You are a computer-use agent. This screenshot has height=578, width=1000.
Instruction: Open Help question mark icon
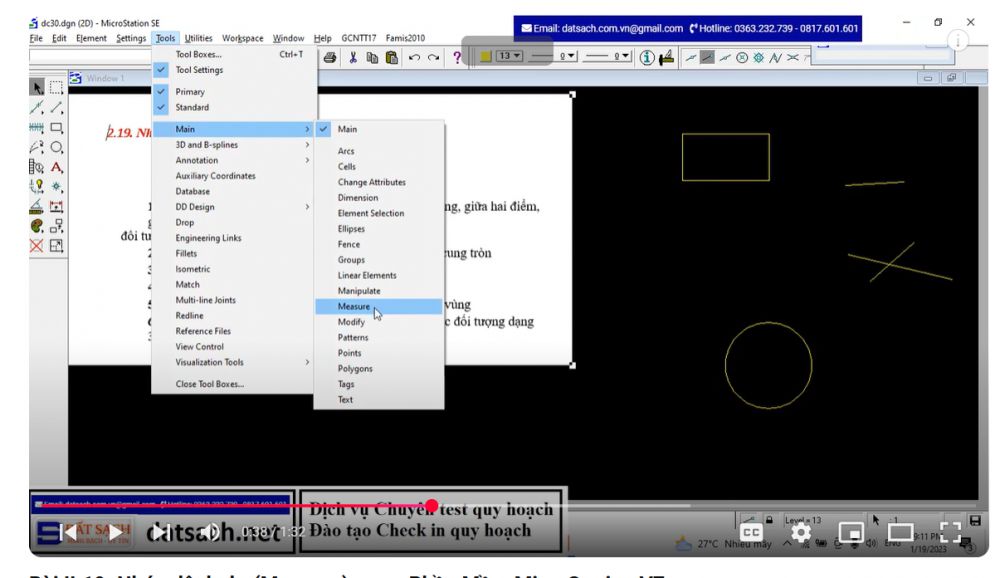coord(457,59)
